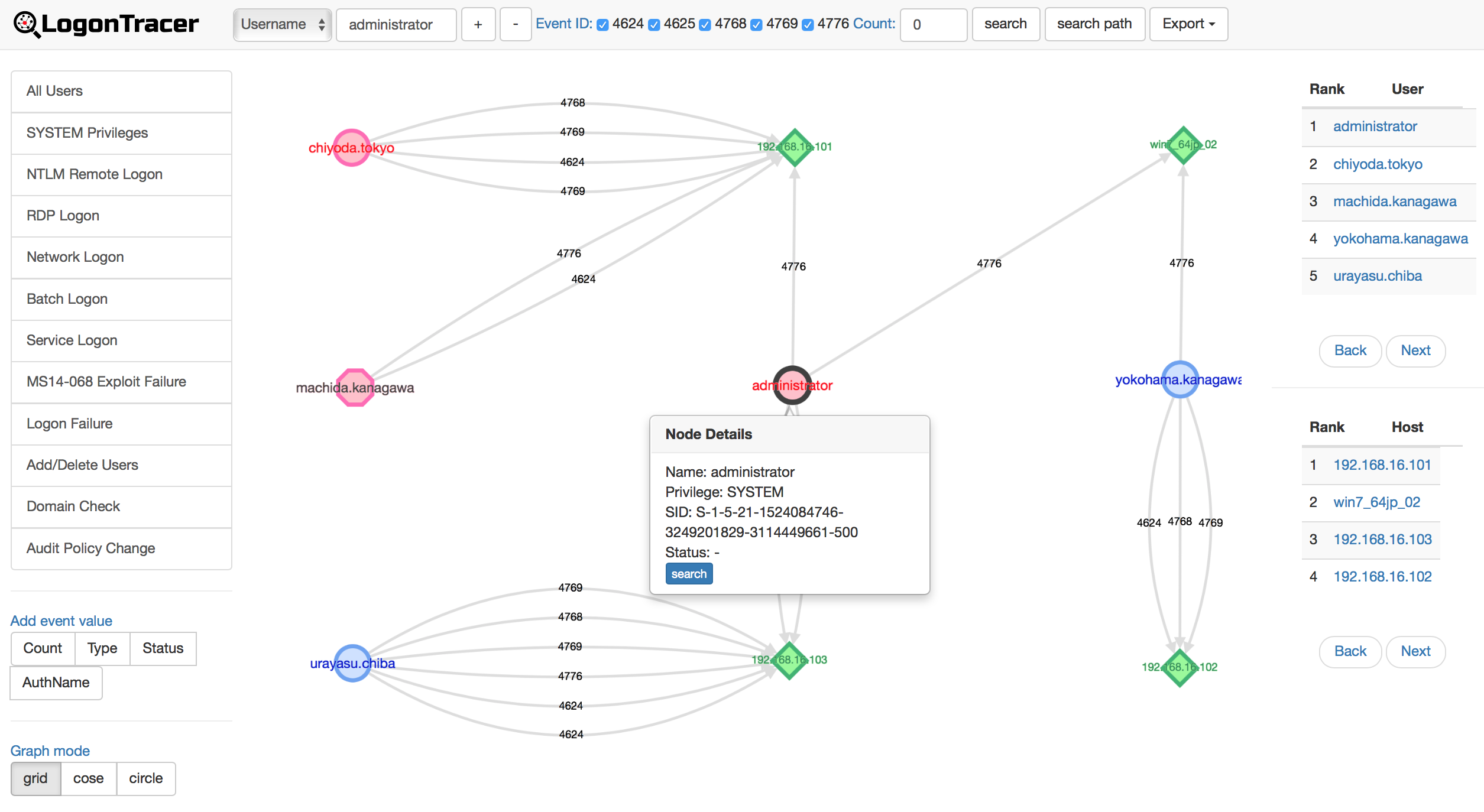Viewport: 1484px width, 812px height.
Task: Click the urayasu.chiba blue node
Action: [x=352, y=663]
